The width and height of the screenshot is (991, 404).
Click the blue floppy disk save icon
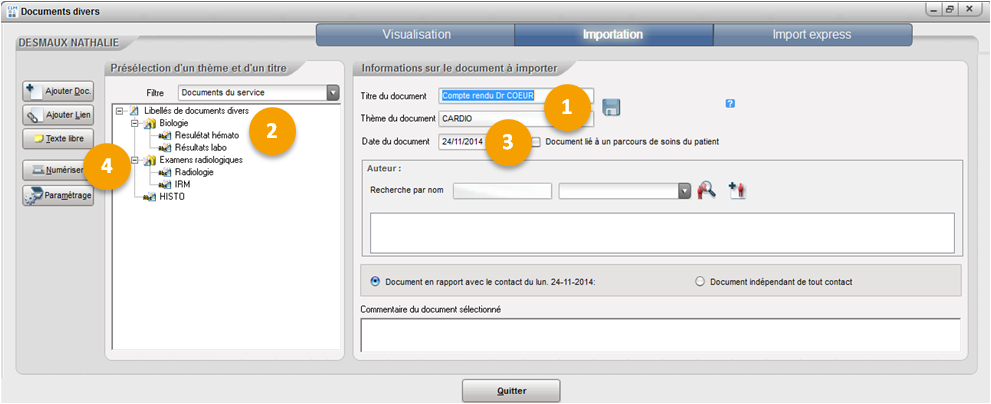612,107
